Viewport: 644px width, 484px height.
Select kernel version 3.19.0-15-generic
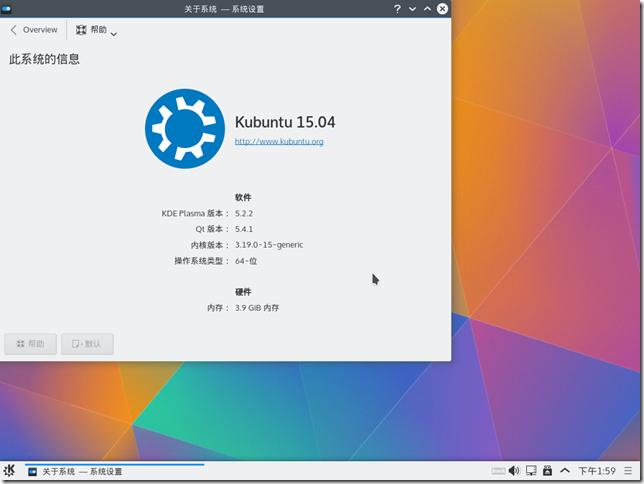point(269,245)
